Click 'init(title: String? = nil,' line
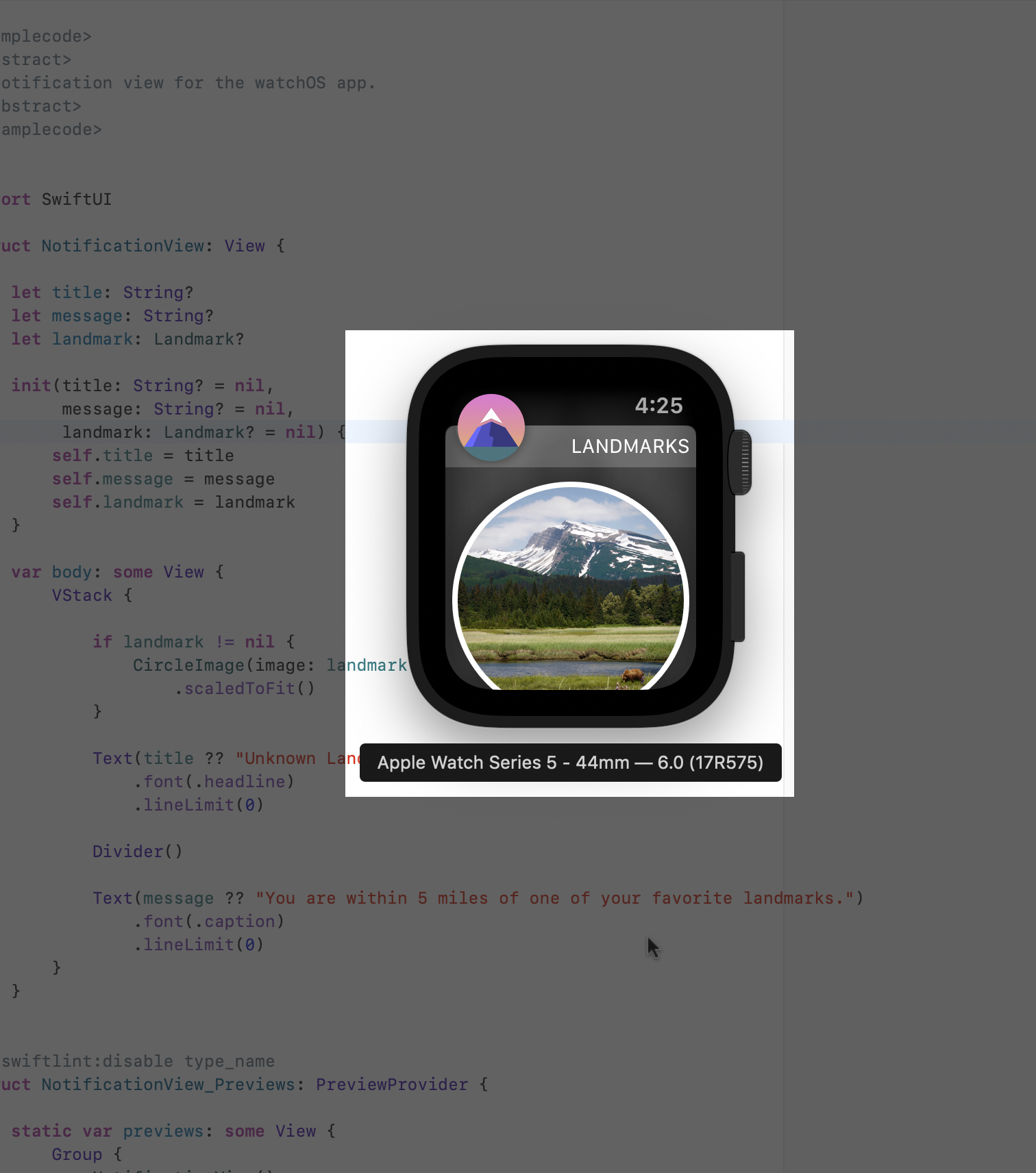 click(x=143, y=386)
